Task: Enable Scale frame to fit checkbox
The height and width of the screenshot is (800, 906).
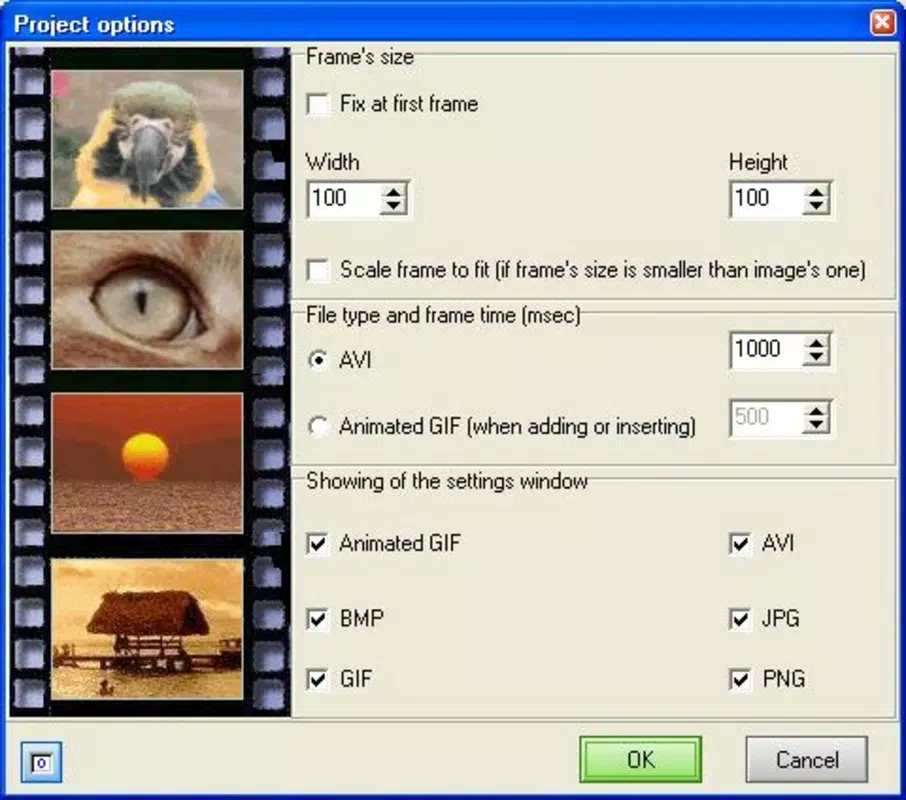Action: (x=318, y=270)
